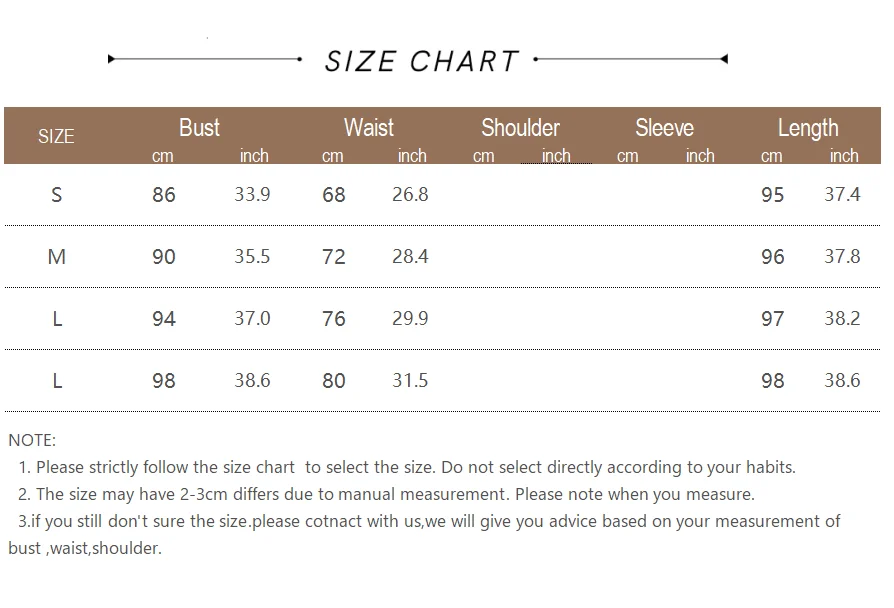Screen dimensions: 894x608
Task: Click the SIZE CHART title
Action: 421,61
